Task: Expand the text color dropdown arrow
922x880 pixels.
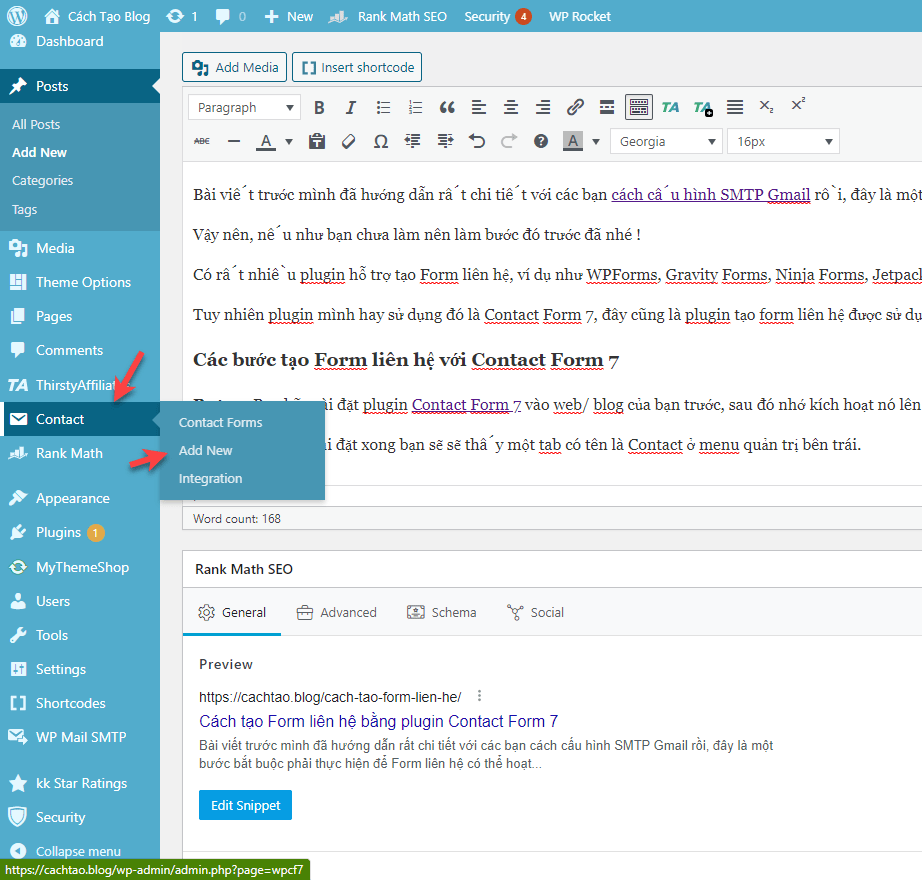Action: [x=289, y=142]
